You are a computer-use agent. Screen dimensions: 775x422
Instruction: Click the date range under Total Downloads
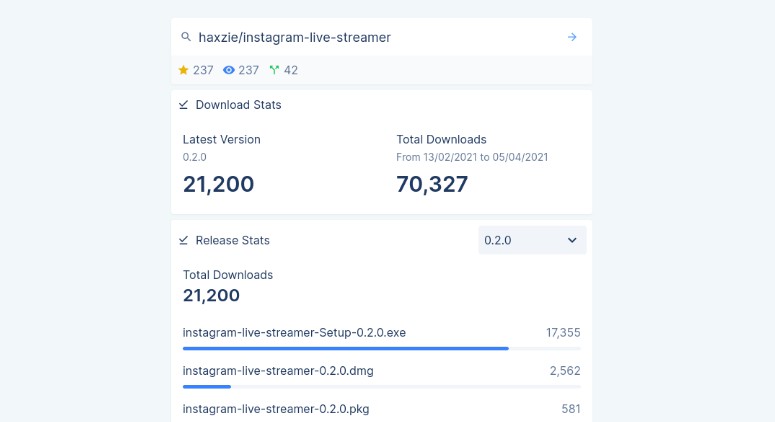click(x=472, y=157)
